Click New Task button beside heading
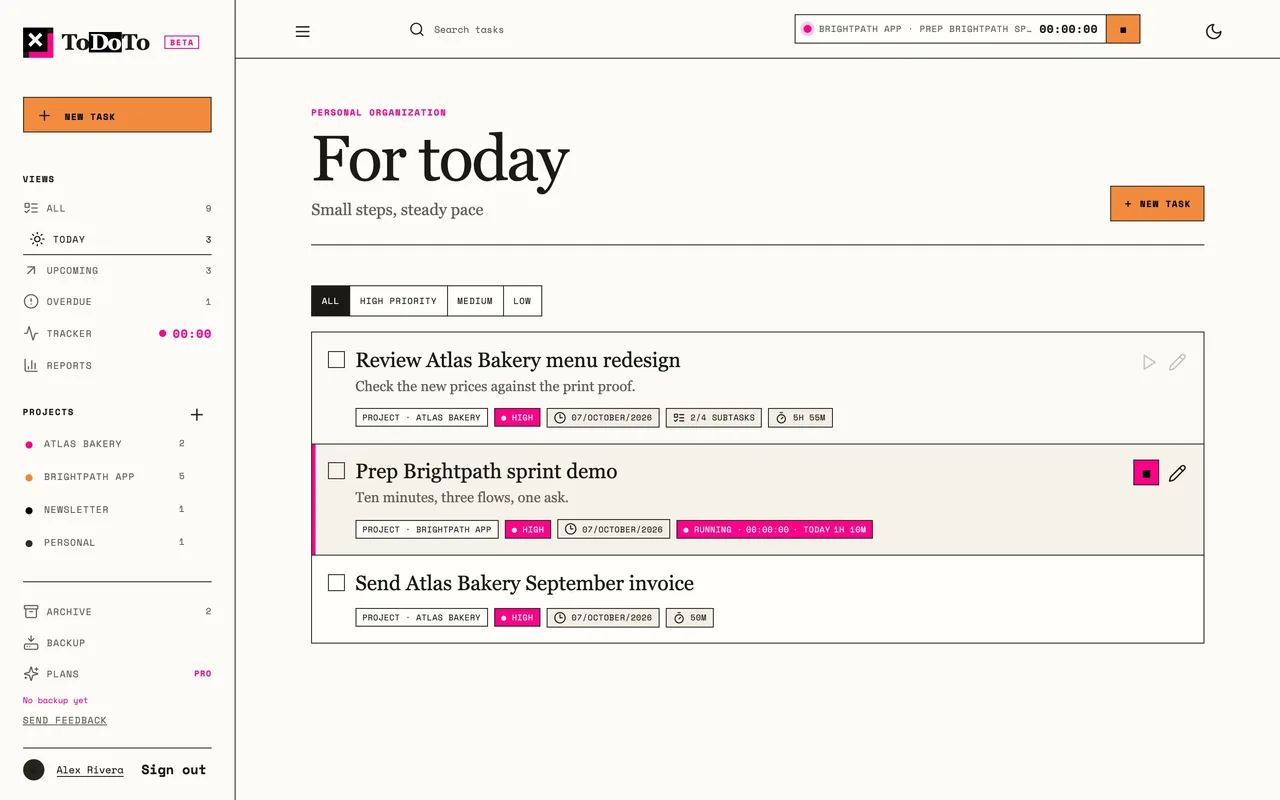This screenshot has height=800, width=1280. tap(1157, 203)
